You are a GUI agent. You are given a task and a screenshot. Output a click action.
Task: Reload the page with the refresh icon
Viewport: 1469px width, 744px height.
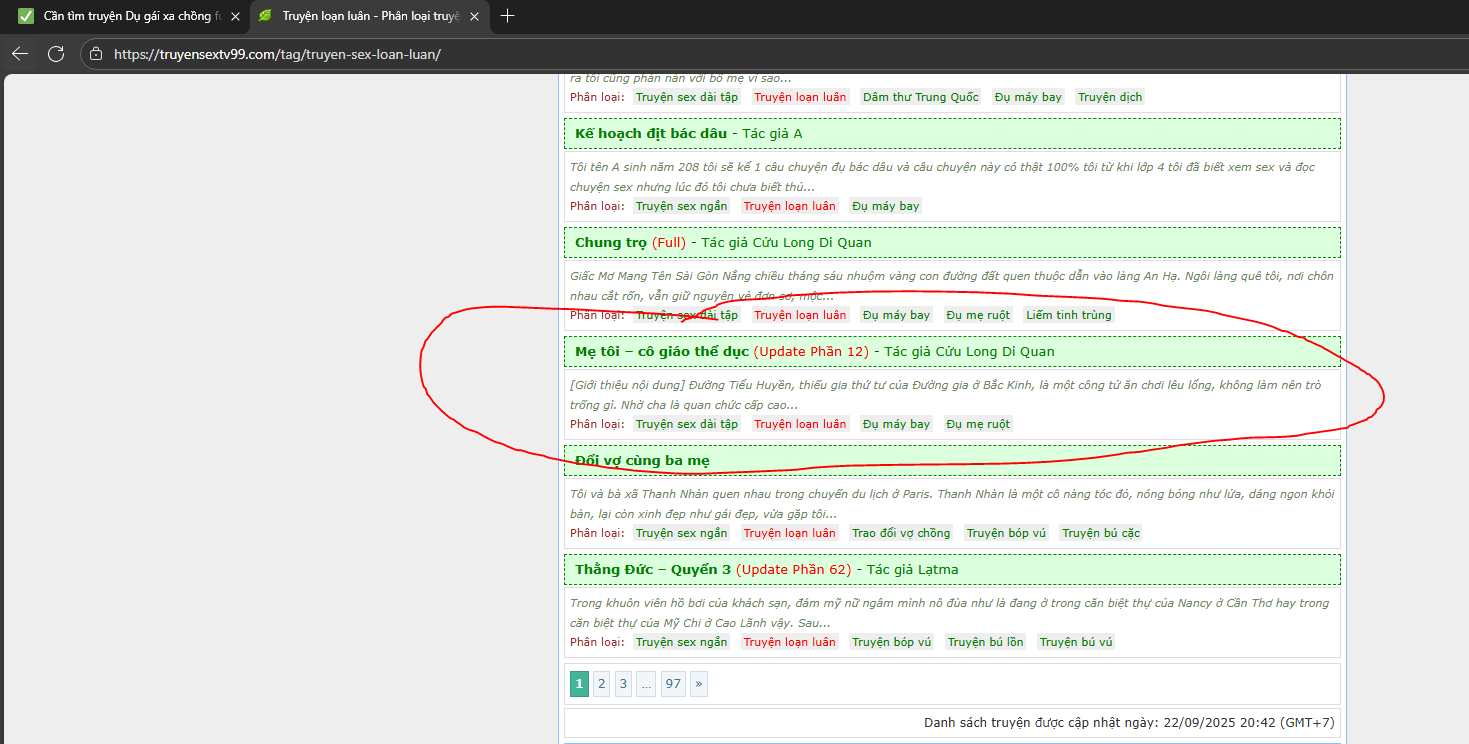pos(56,54)
